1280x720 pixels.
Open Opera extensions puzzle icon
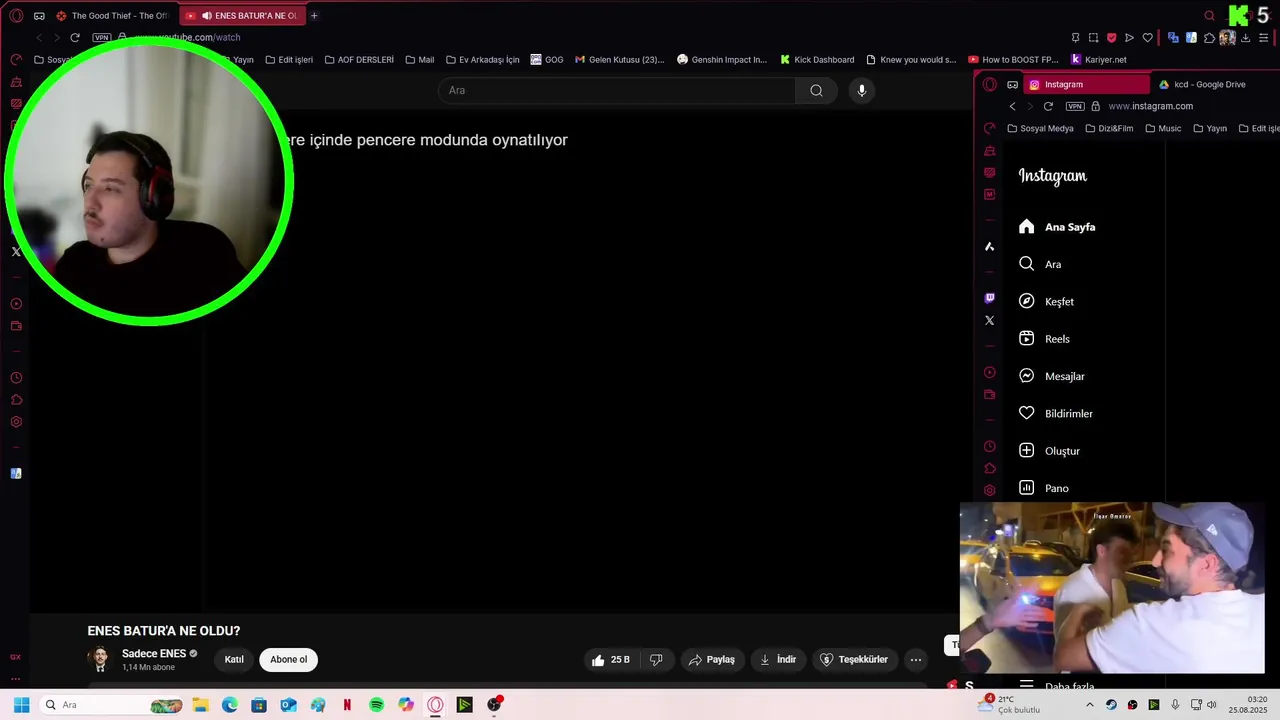click(x=1209, y=38)
